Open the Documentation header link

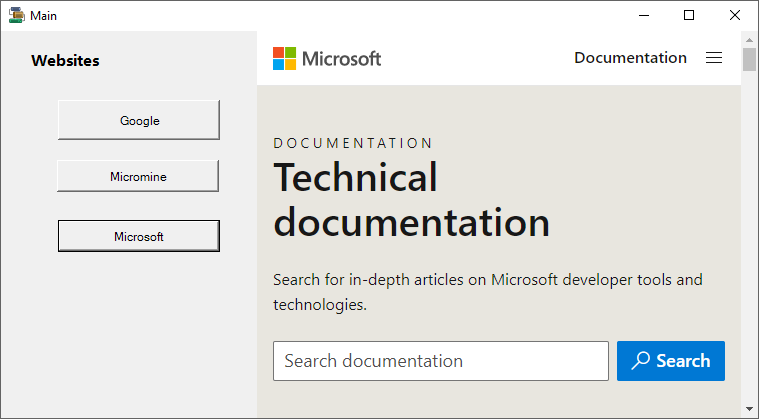tap(630, 58)
